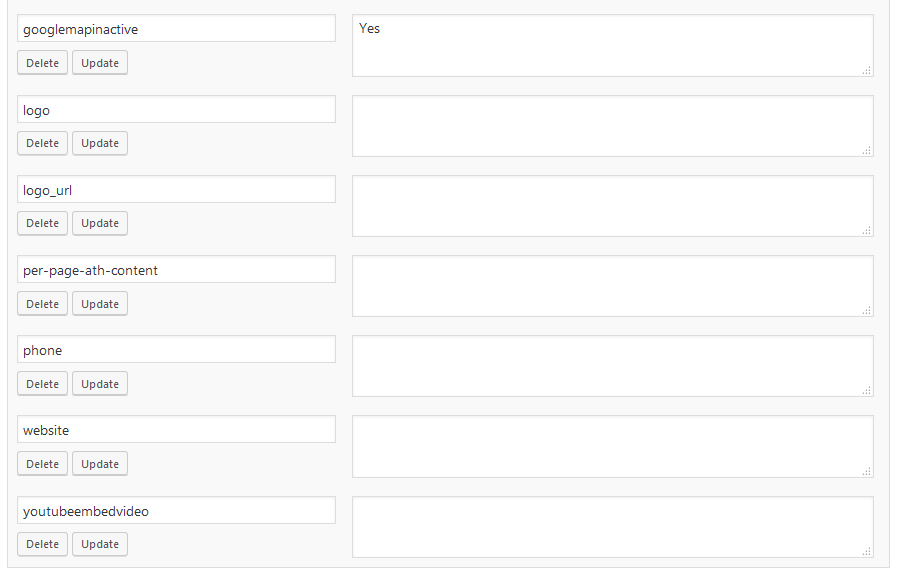Click the youtubeembedvideo name input
901x577 pixels.
coord(176,511)
